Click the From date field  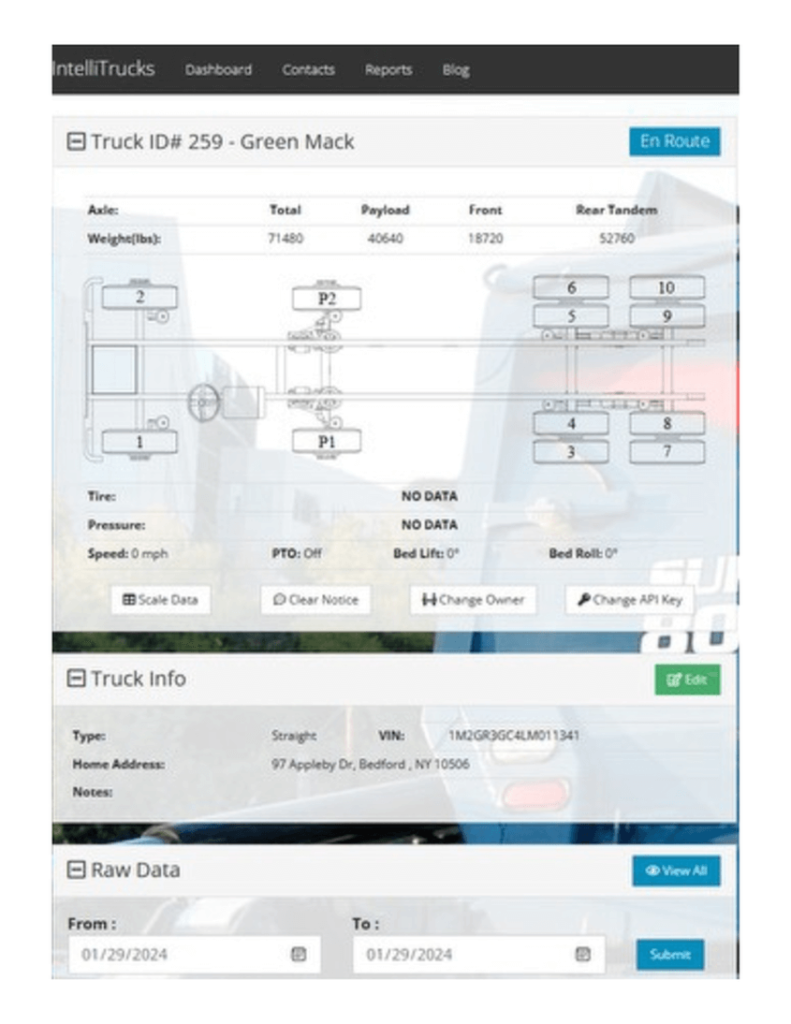point(194,955)
